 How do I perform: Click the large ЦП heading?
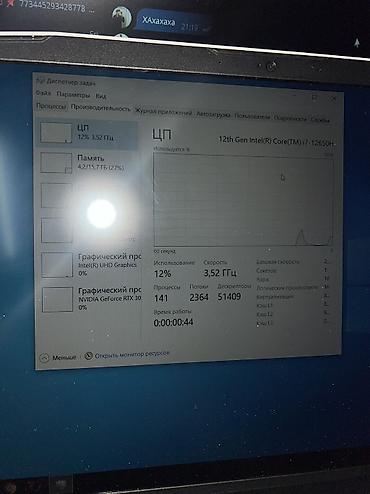coord(162,134)
